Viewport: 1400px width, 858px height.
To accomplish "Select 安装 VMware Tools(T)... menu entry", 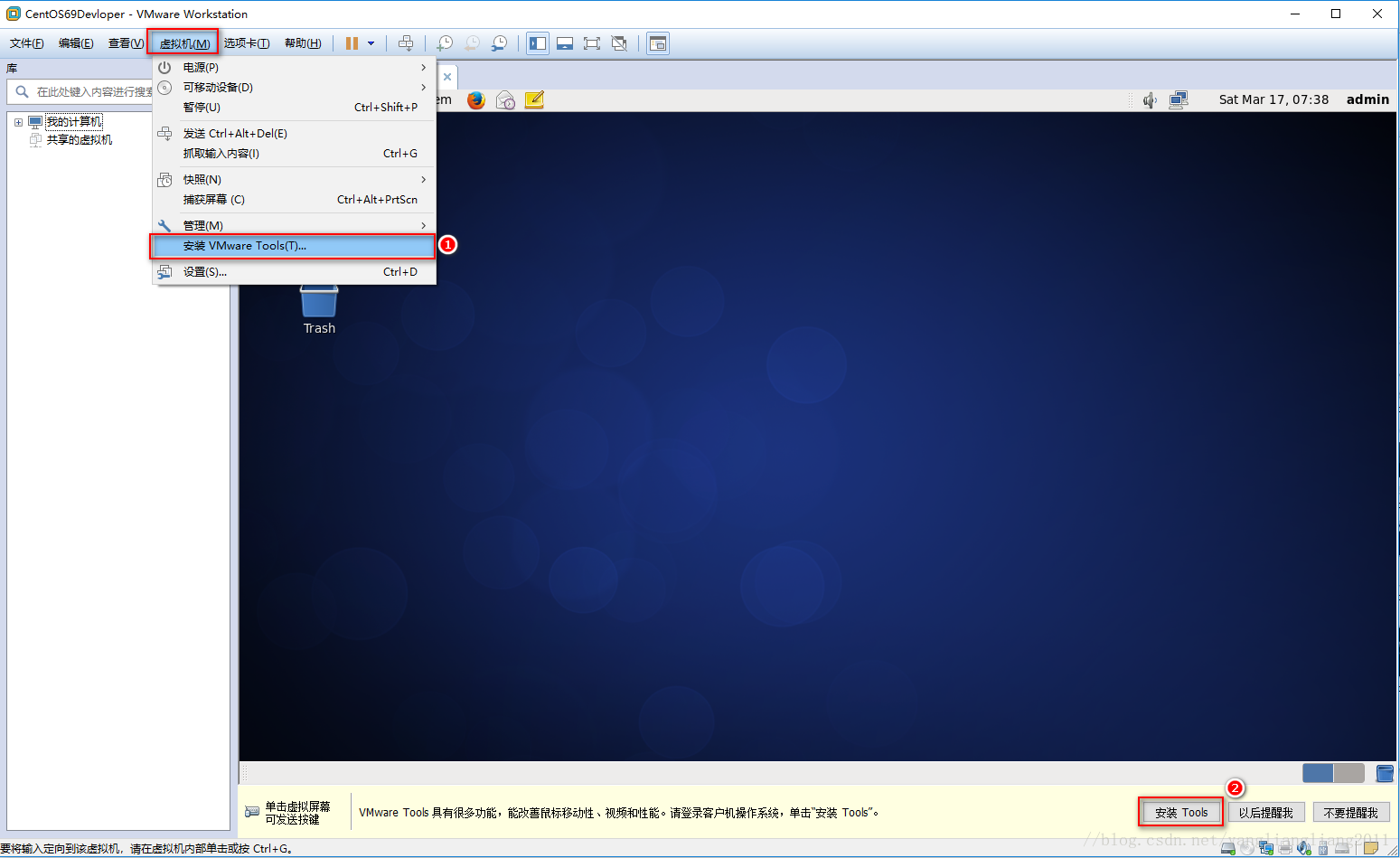I will pos(294,246).
